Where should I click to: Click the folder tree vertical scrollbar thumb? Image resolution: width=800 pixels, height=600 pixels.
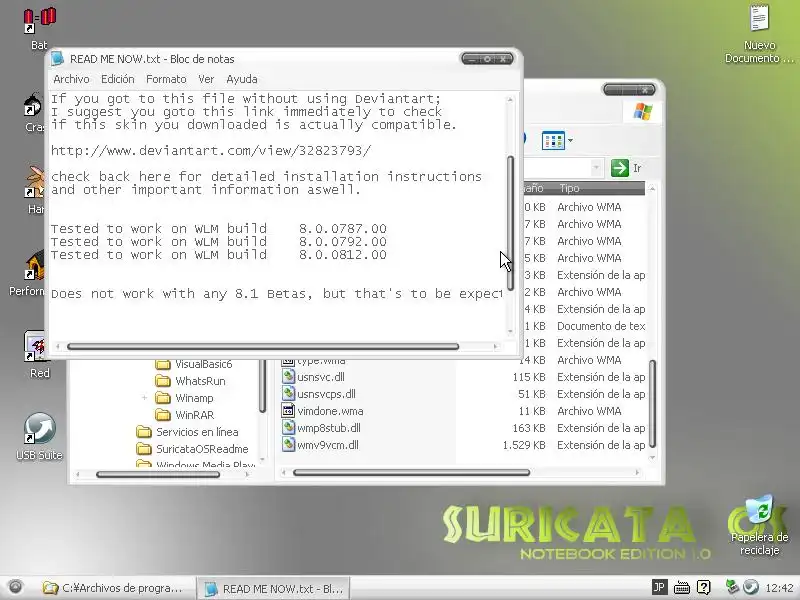point(262,386)
